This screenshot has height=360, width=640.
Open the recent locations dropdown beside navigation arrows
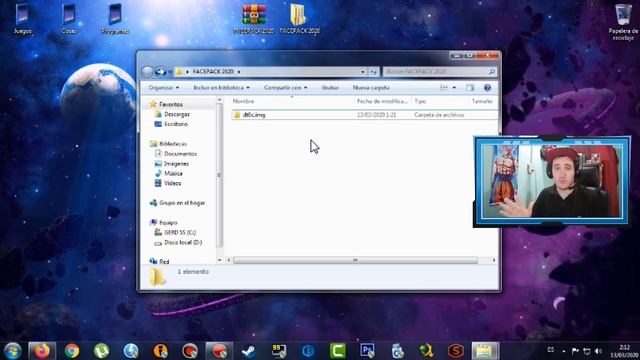tap(170, 72)
